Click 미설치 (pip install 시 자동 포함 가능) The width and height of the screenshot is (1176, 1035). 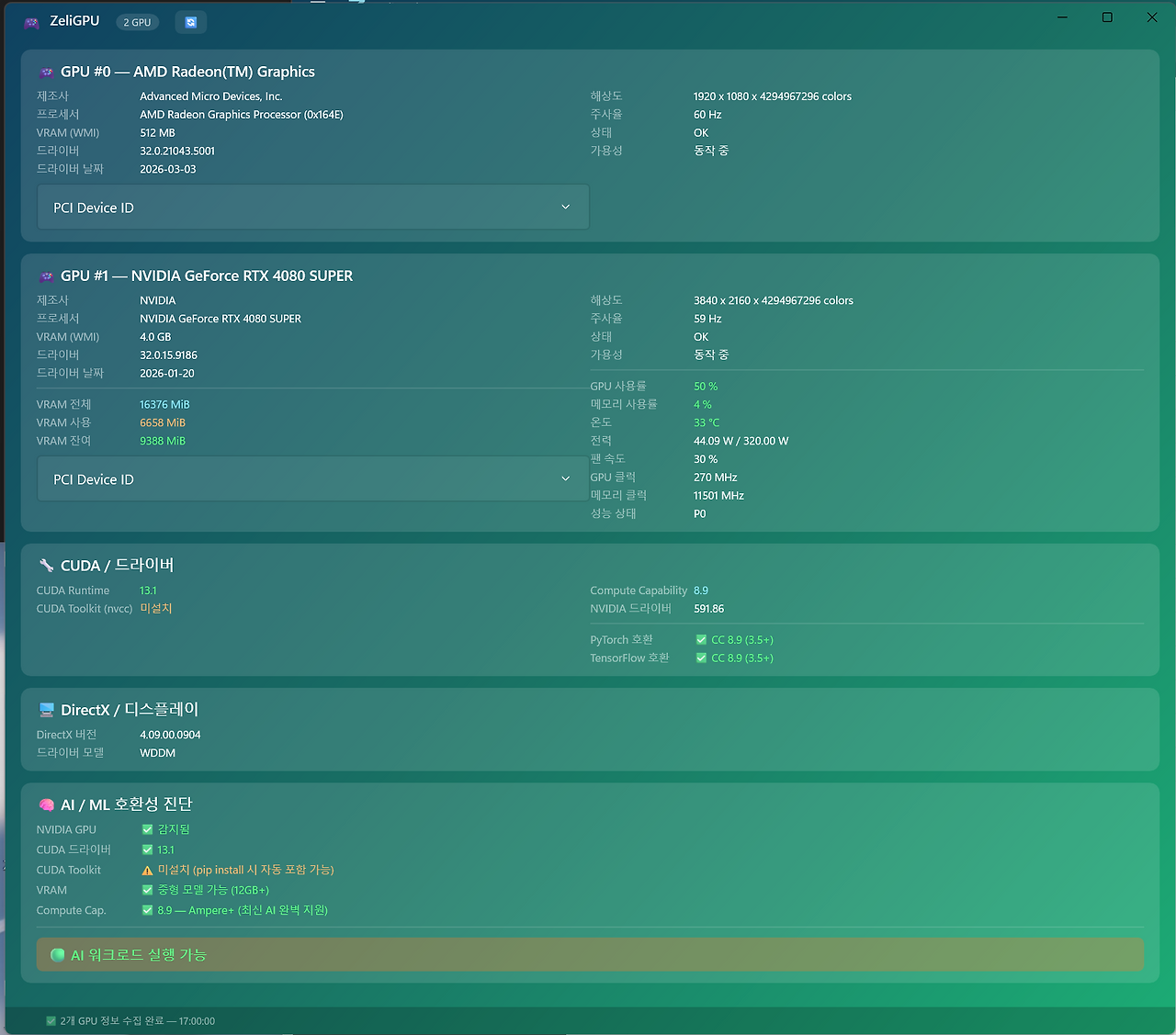pyautogui.click(x=246, y=870)
